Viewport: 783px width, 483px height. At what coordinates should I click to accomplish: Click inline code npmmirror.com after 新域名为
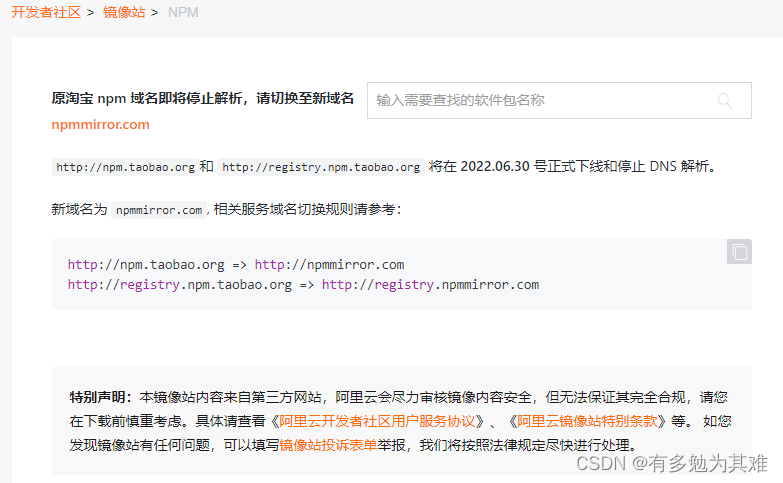[159, 210]
